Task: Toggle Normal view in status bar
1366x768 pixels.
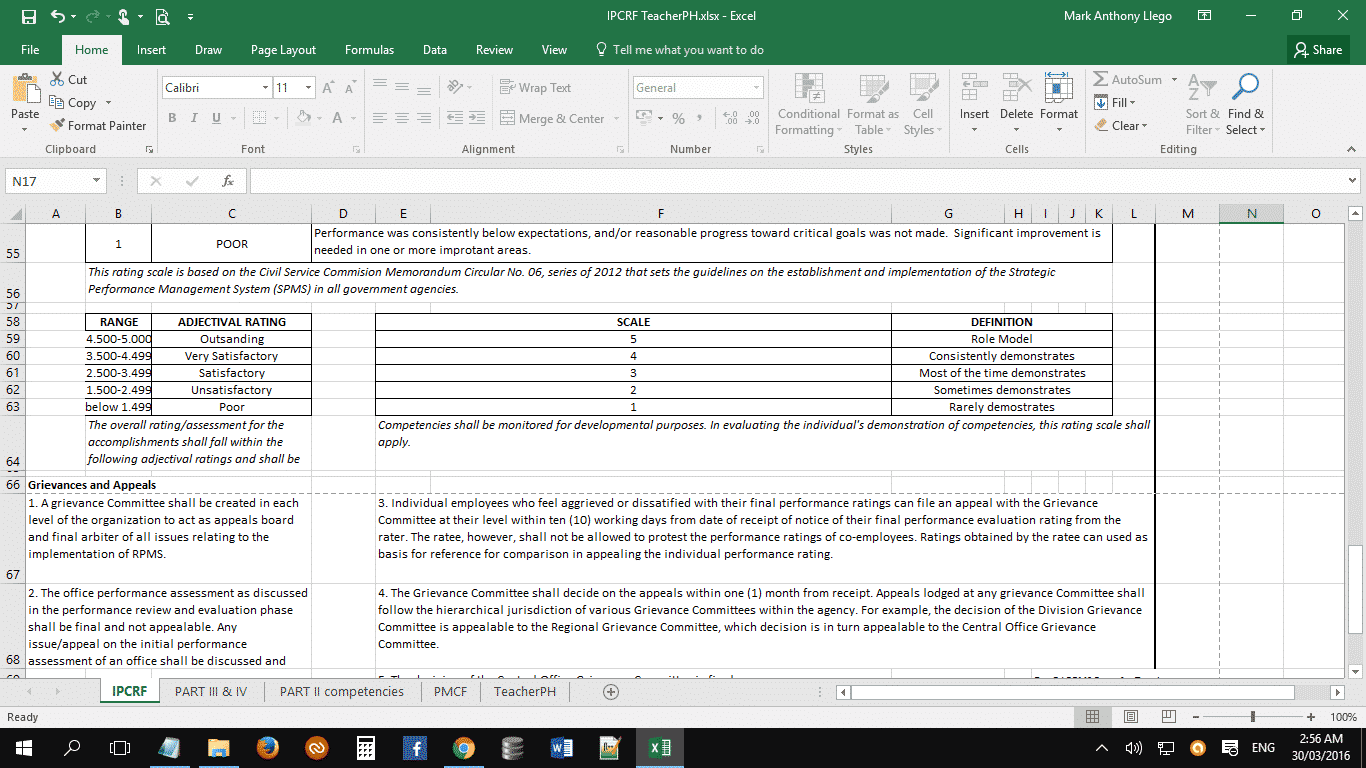Action: [1093, 717]
